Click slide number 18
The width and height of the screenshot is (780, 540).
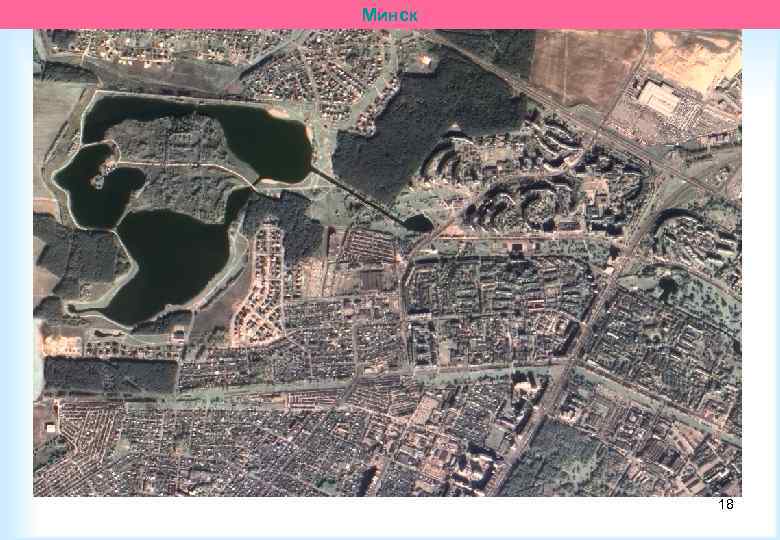726,504
